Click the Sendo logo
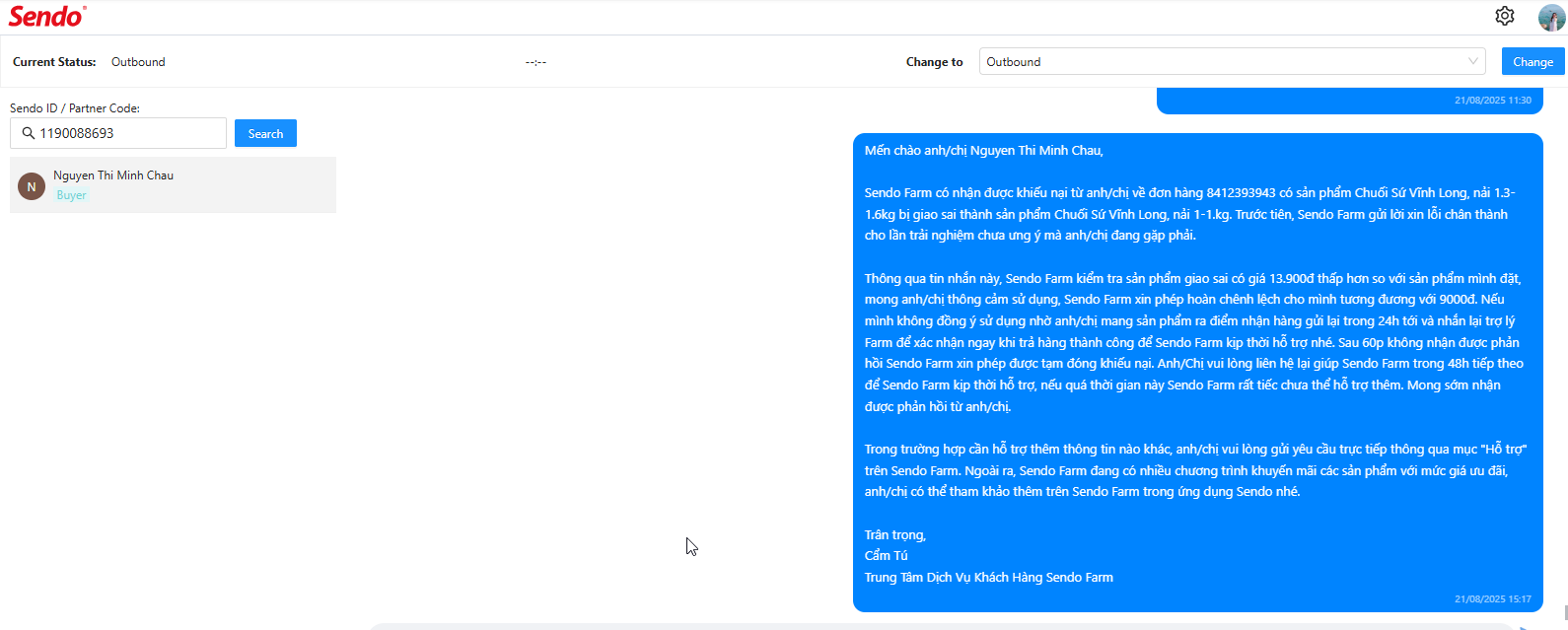The height and width of the screenshot is (630, 1568). point(46,16)
